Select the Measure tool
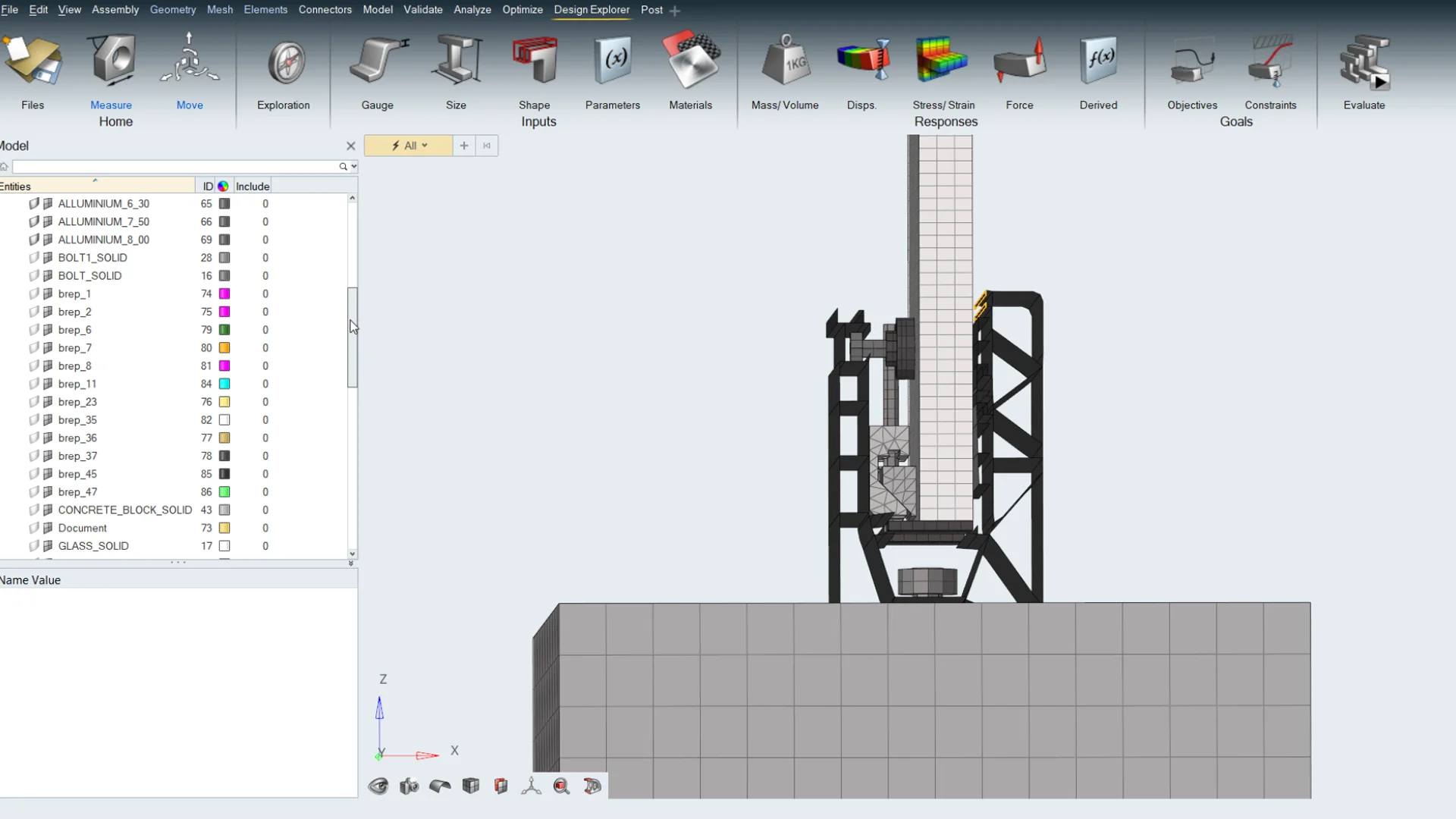The image size is (1456, 819). click(x=112, y=61)
